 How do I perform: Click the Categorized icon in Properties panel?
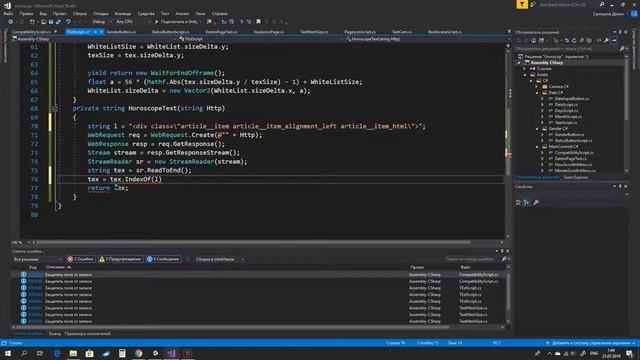(518, 202)
